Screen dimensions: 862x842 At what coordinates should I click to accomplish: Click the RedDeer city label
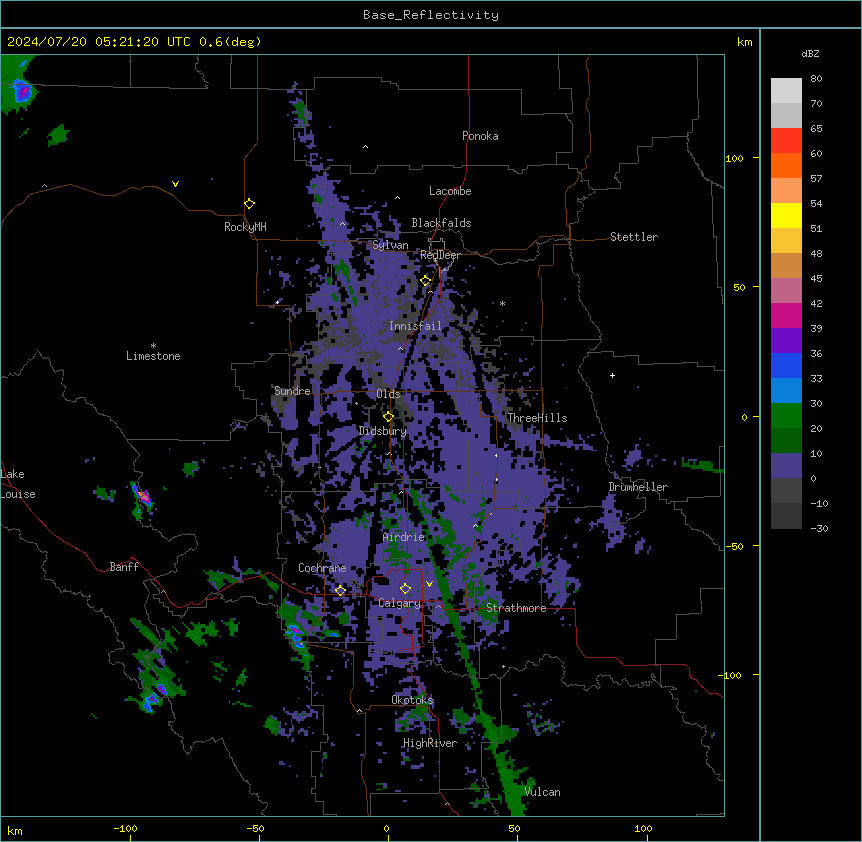[x=440, y=255]
